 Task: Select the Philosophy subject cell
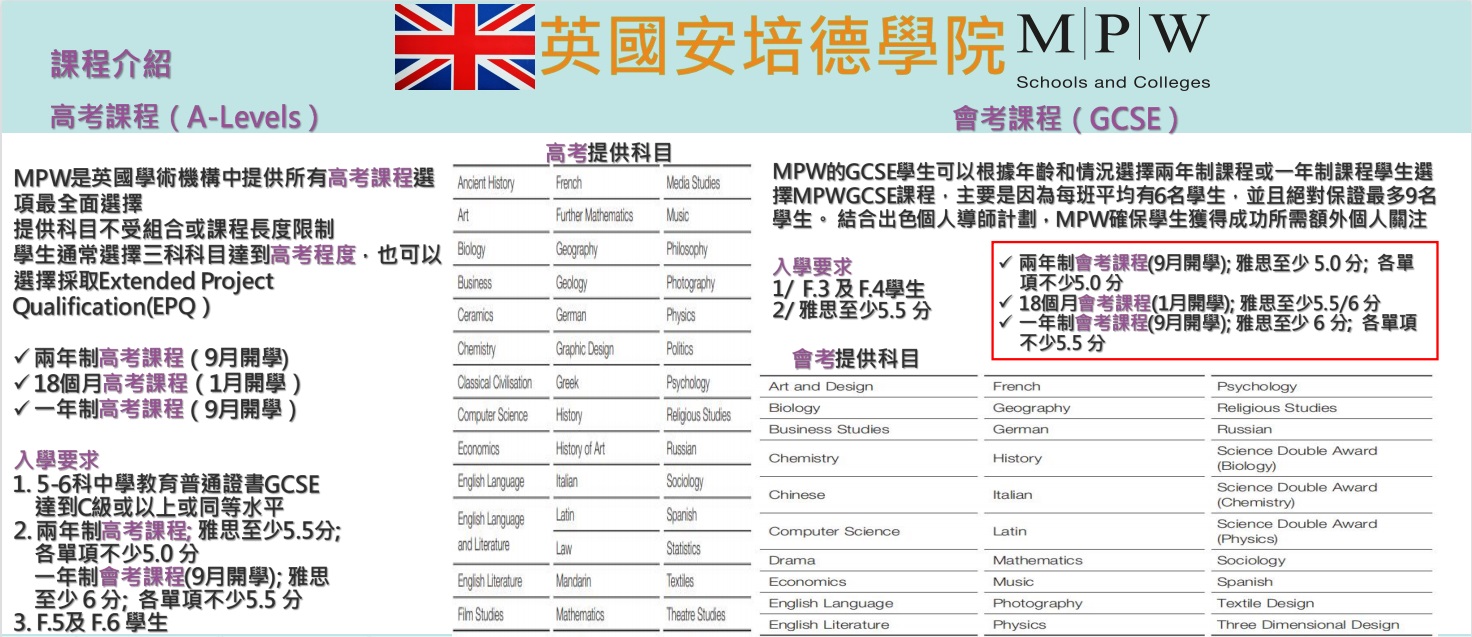coord(687,249)
